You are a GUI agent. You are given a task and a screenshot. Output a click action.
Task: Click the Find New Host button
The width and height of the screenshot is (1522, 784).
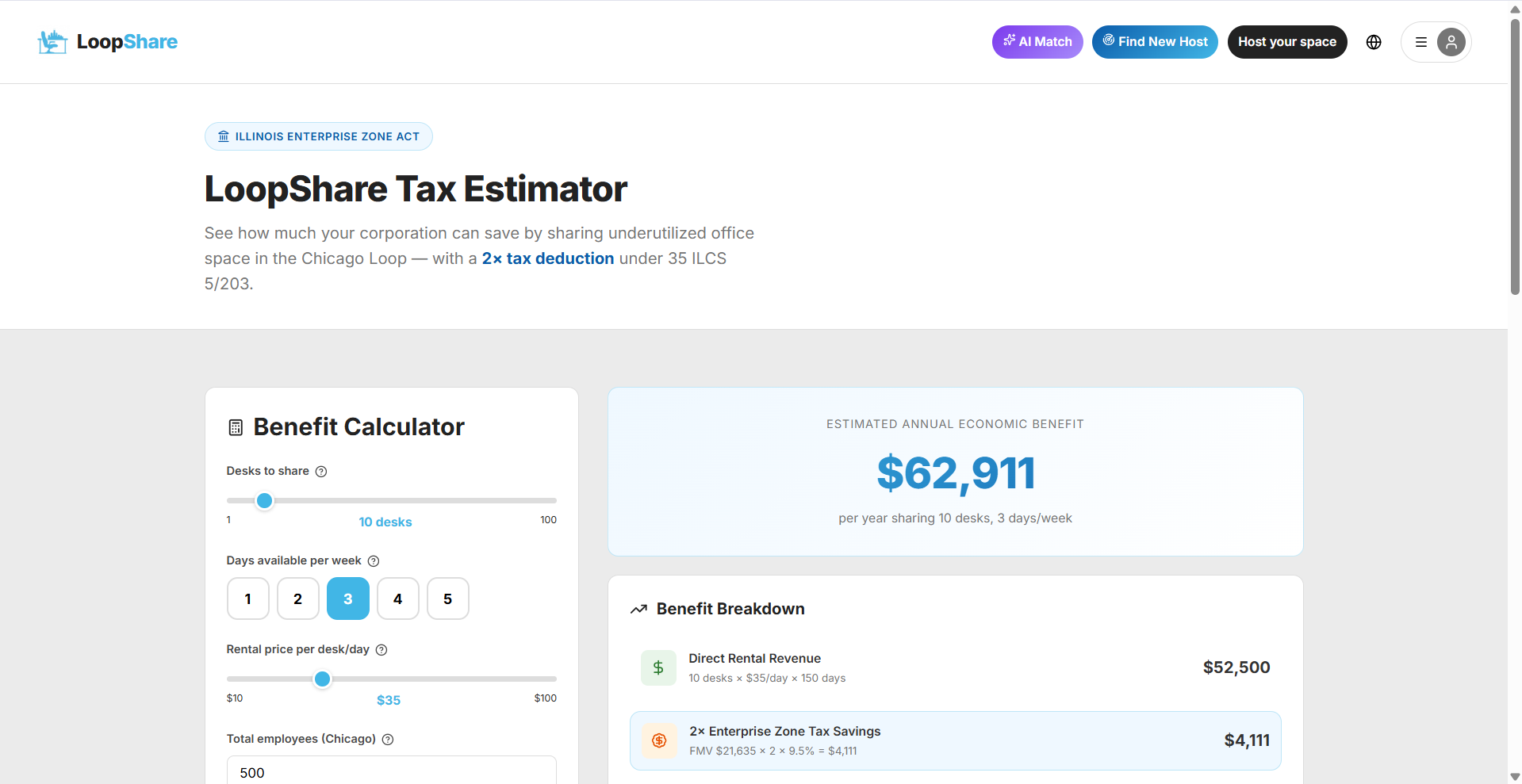(1155, 42)
